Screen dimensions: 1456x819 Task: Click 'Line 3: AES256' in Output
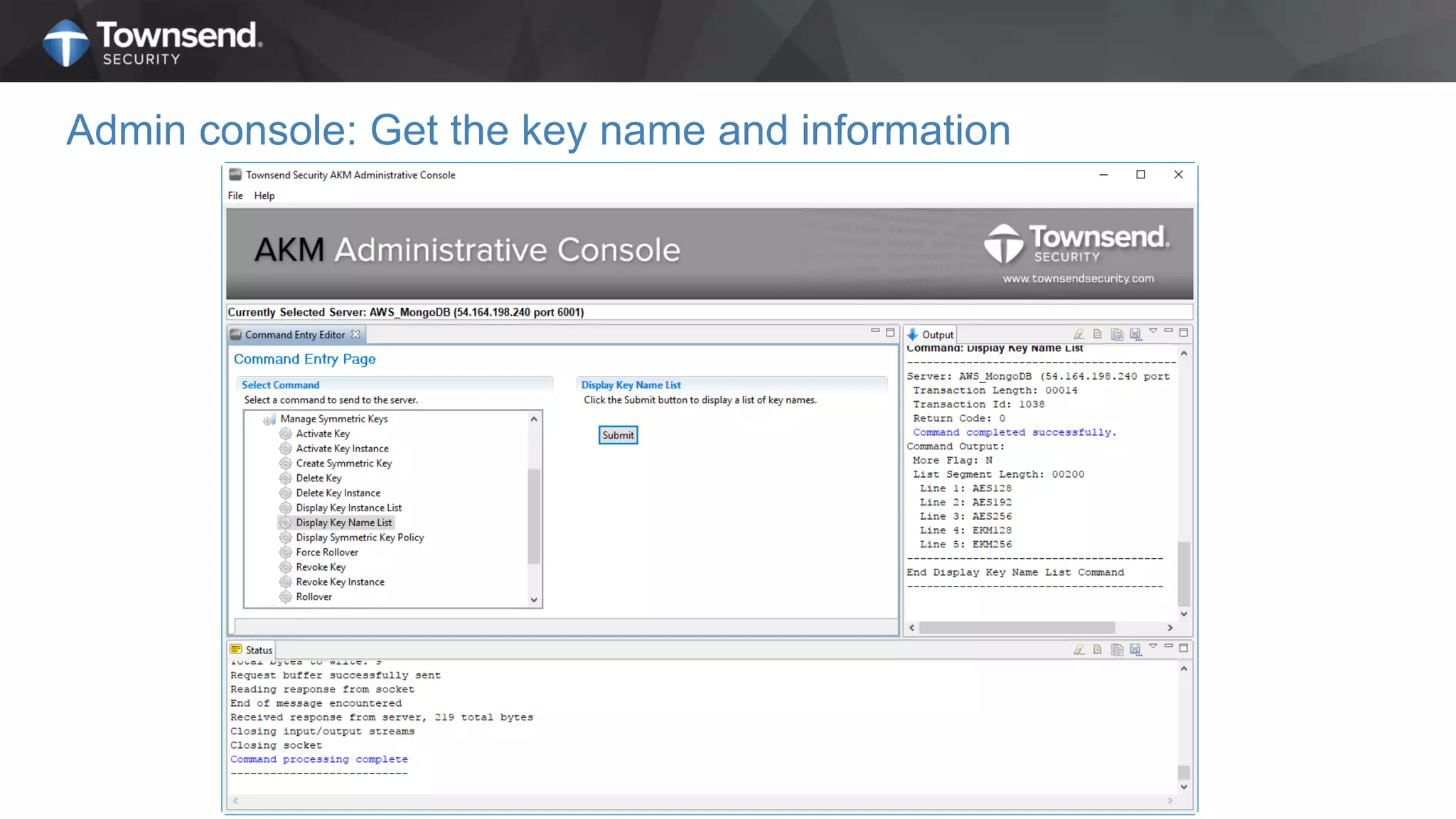[x=965, y=516]
